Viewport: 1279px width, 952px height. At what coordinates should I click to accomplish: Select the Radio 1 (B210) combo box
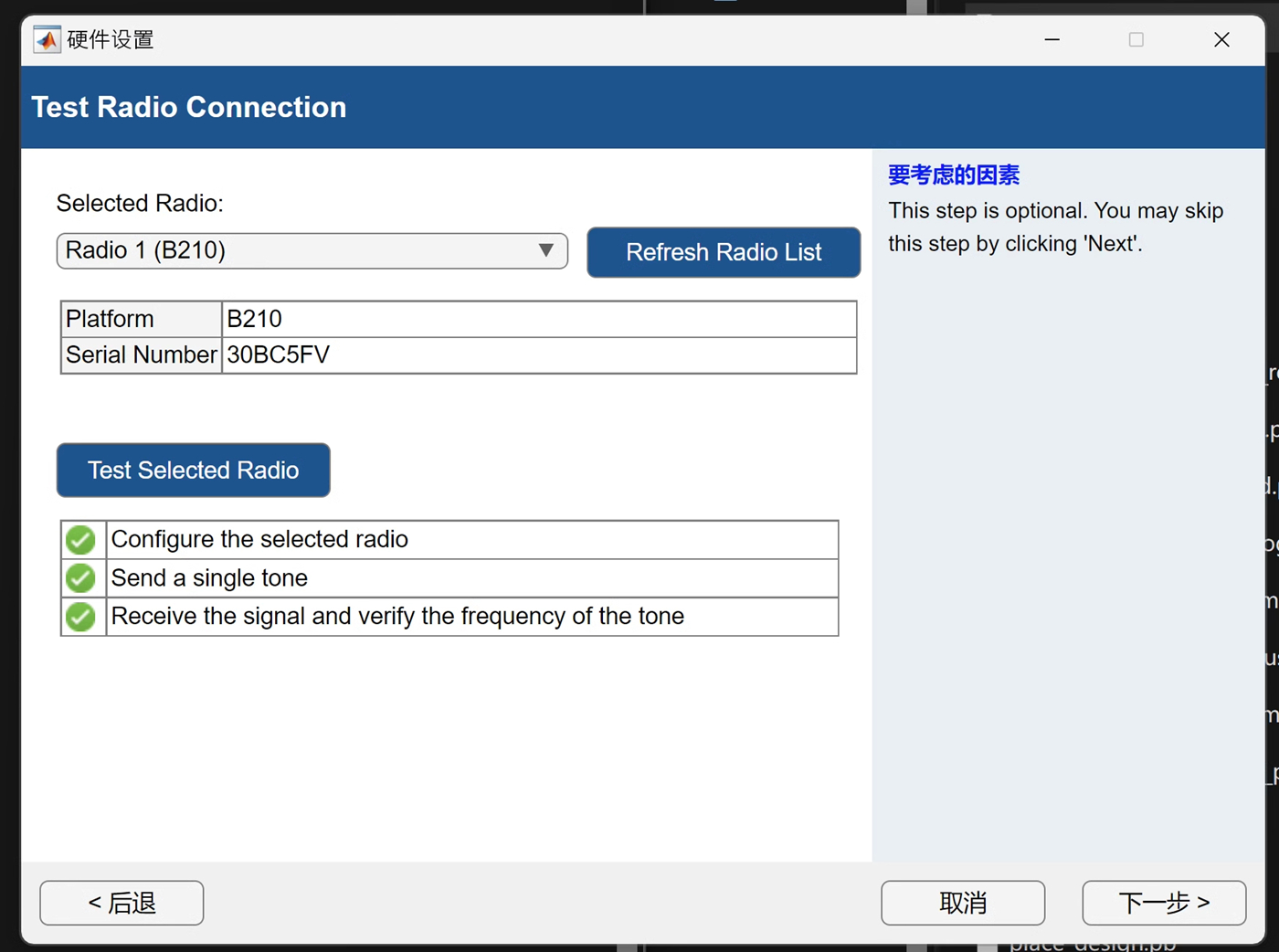[x=292, y=251]
